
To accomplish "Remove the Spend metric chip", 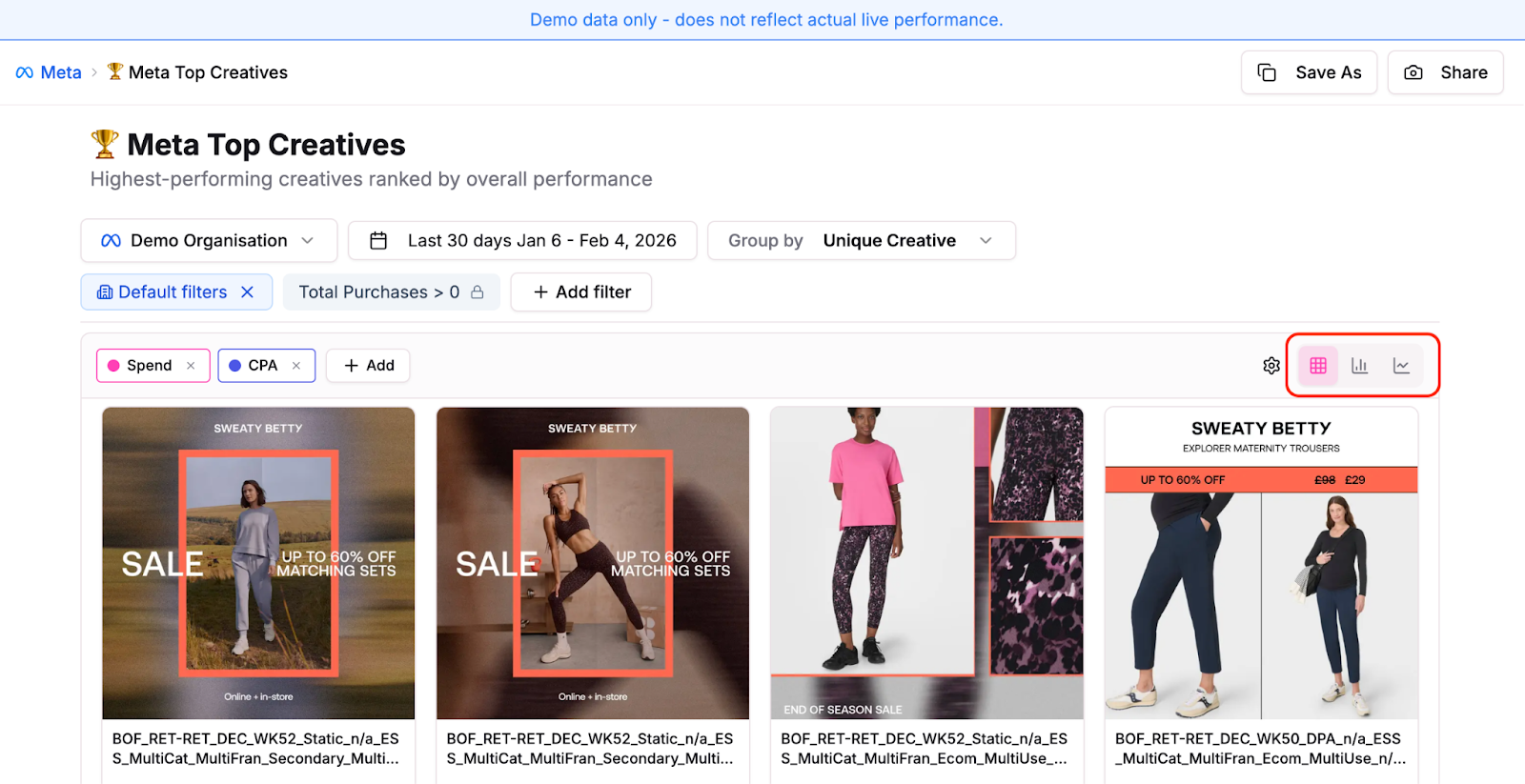I will (x=191, y=366).
